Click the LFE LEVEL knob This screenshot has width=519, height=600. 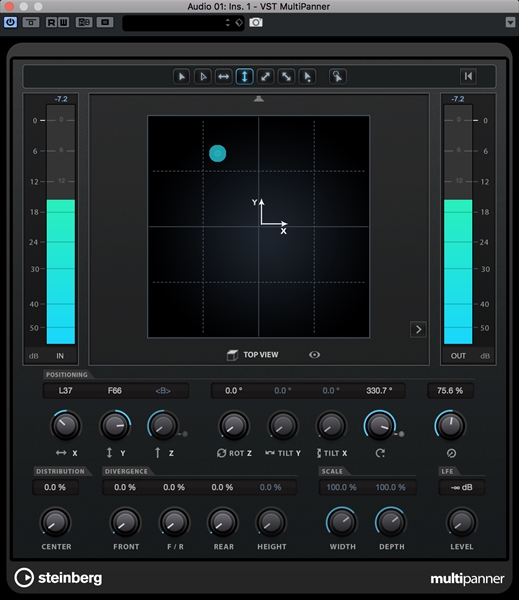coord(462,522)
